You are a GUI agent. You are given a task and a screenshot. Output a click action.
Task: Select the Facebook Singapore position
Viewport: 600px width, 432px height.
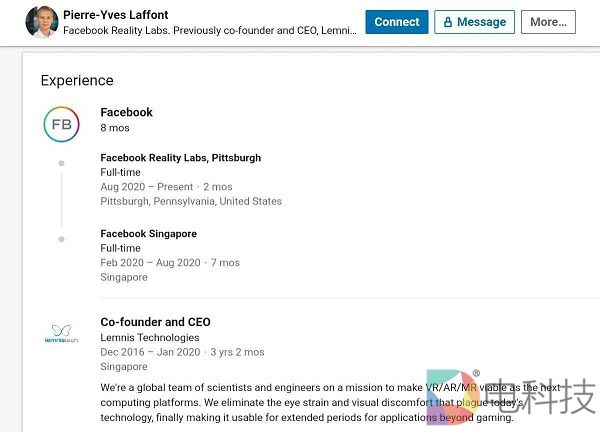(148, 234)
